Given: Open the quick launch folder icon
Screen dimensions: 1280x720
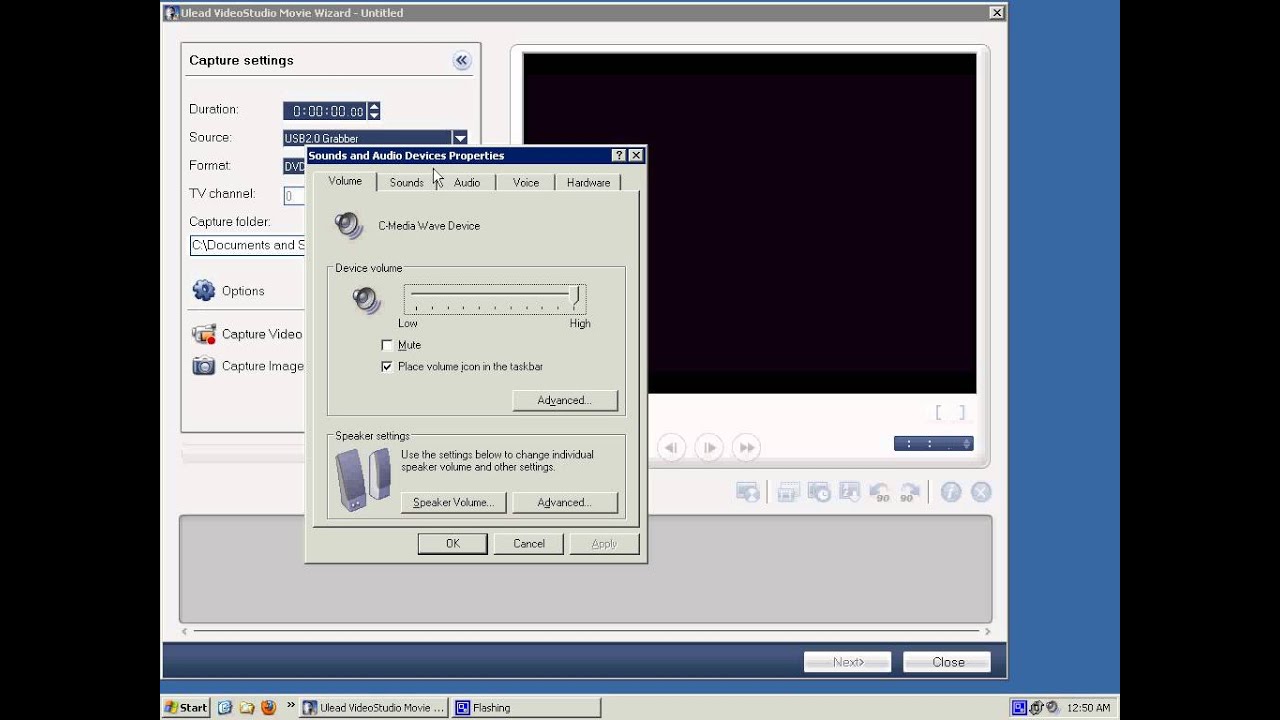Looking at the screenshot, I should 247,708.
